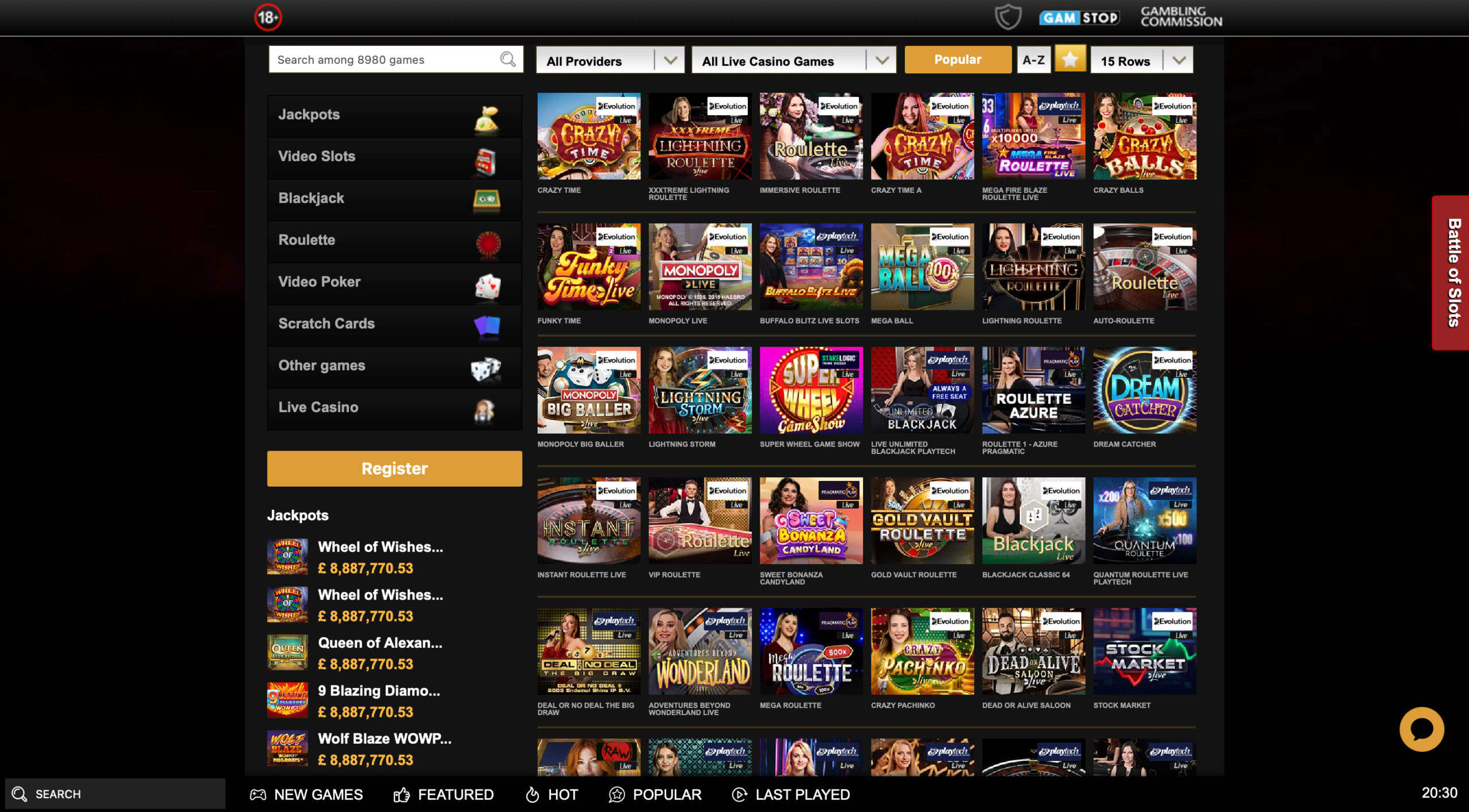The image size is (1469, 812).
Task: Click the game search input field
Action: (x=396, y=60)
